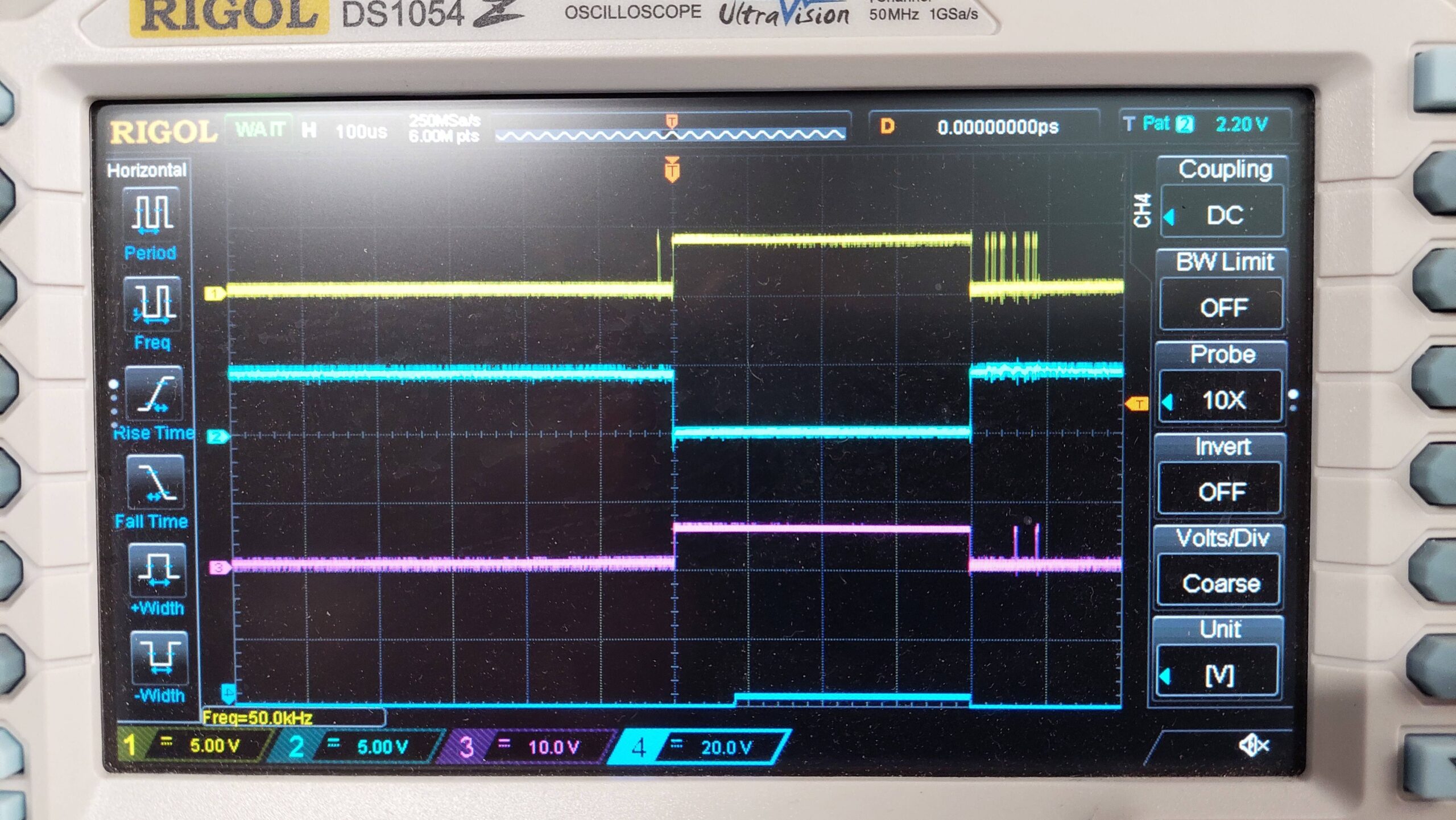Image resolution: width=1456 pixels, height=820 pixels.
Task: Open the Probe 10X ratio dropdown
Action: [x=1223, y=400]
